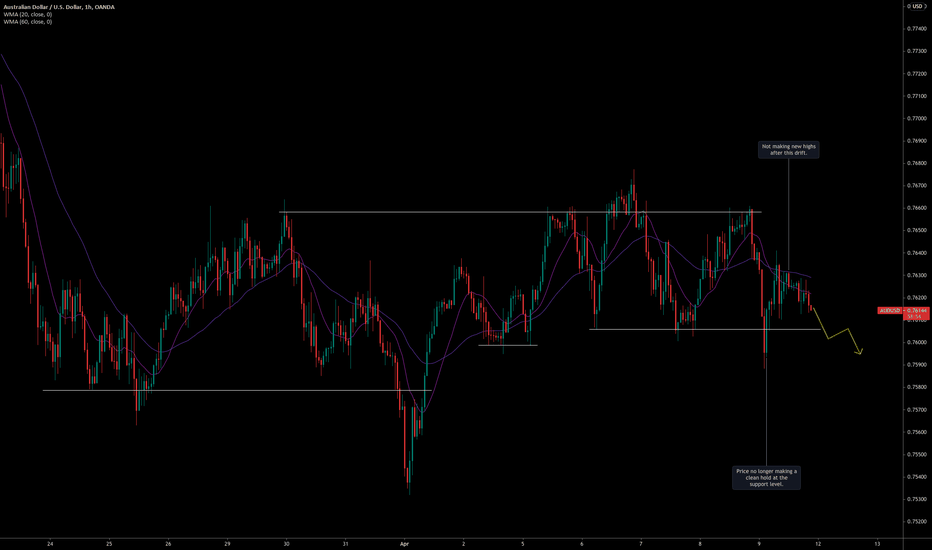Click the 0.75700 price axis label
932x550 pixels.
[916, 410]
